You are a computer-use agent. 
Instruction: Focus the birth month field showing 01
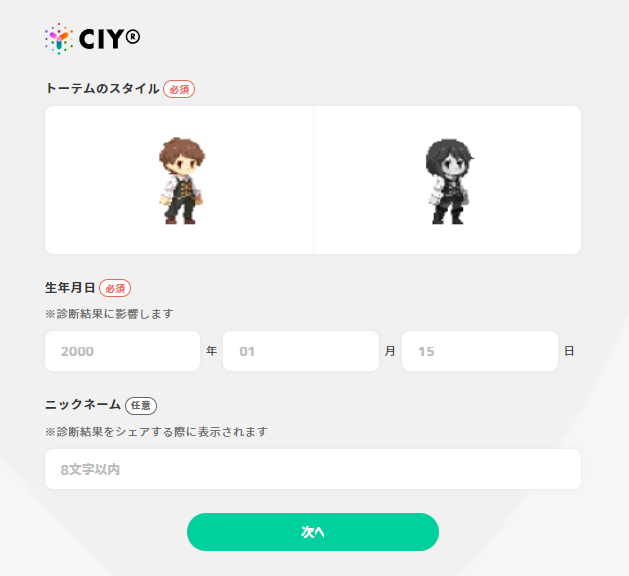(x=301, y=351)
